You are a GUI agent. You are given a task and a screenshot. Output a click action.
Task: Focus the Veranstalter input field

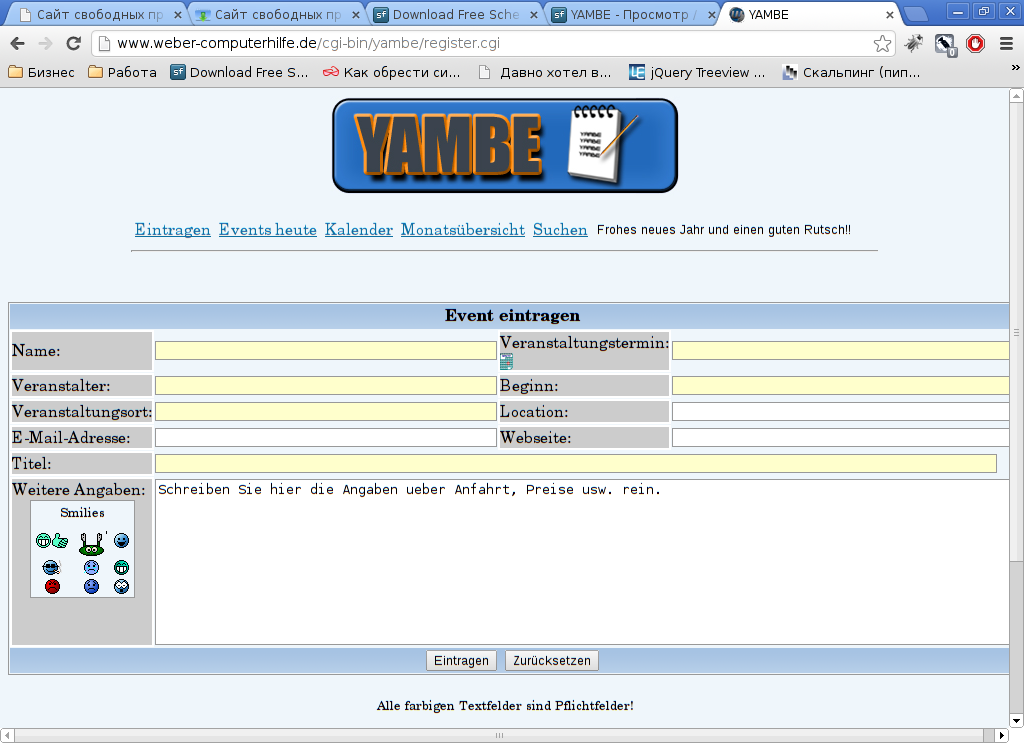[x=326, y=386]
